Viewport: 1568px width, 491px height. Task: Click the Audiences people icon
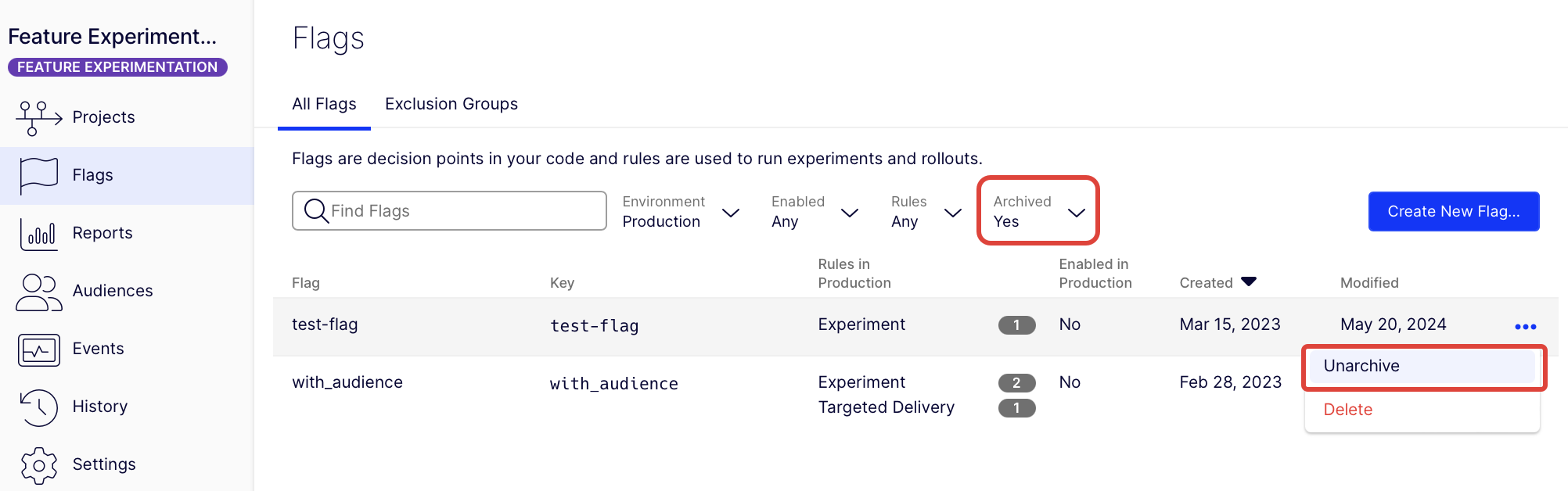pyautogui.click(x=38, y=292)
